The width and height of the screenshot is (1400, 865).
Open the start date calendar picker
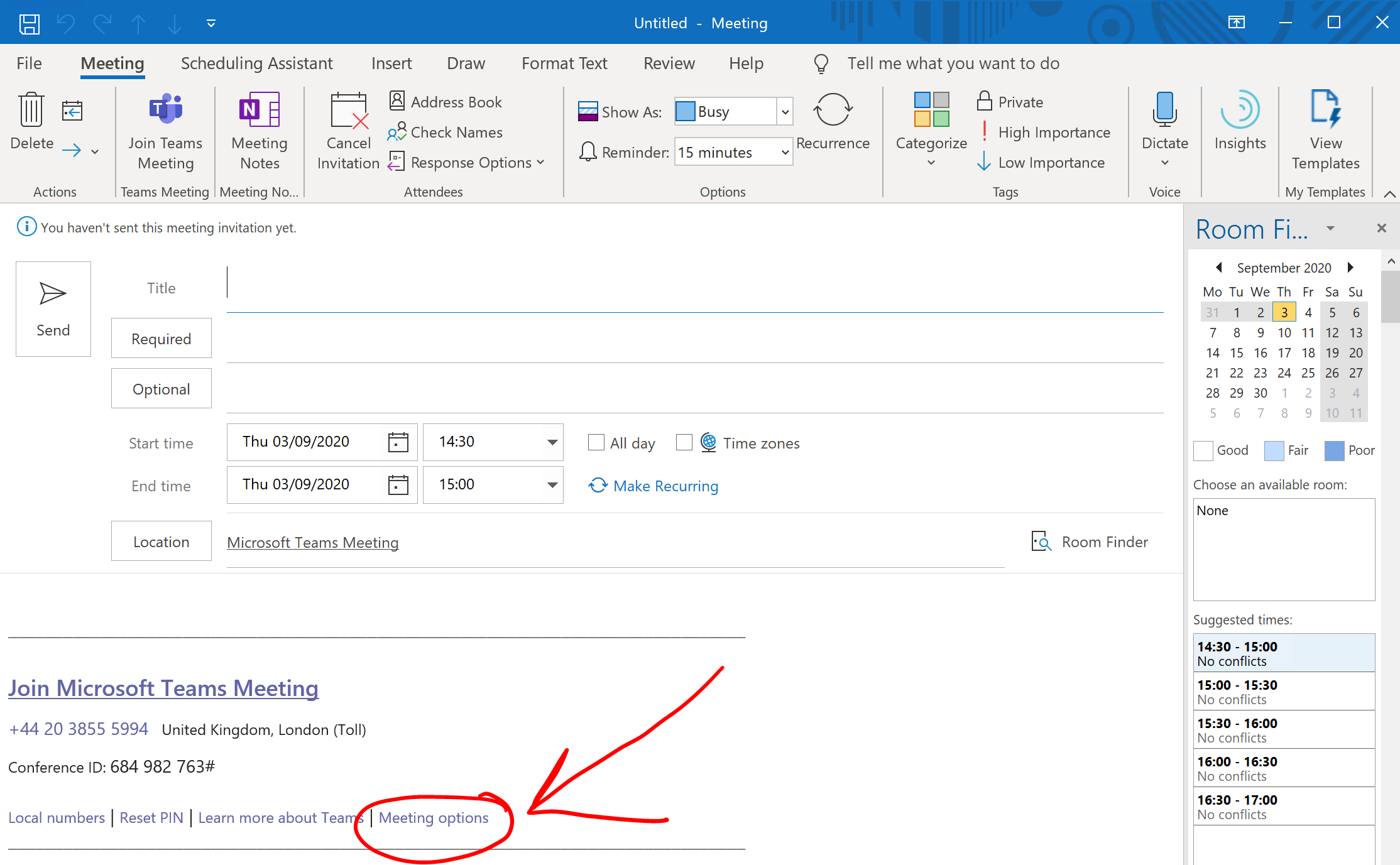pyautogui.click(x=398, y=442)
